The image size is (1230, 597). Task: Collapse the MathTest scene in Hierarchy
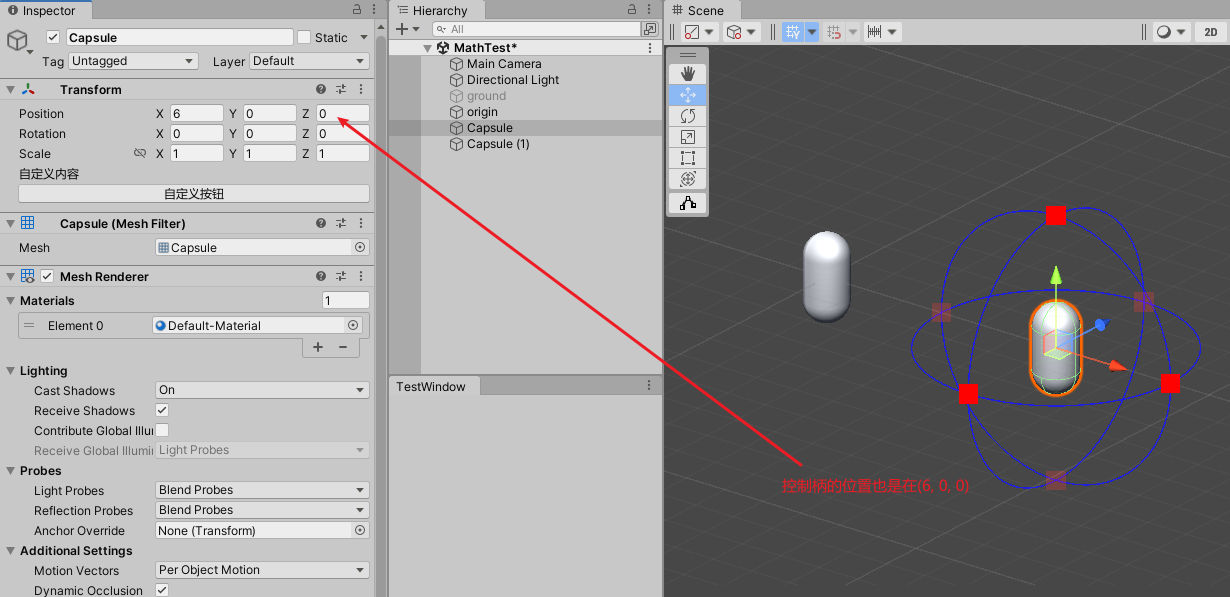[x=427, y=48]
